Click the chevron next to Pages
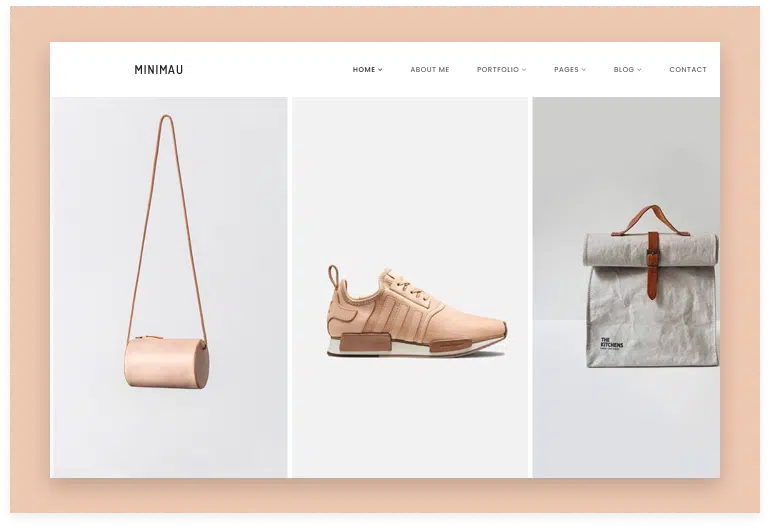 click(x=584, y=70)
